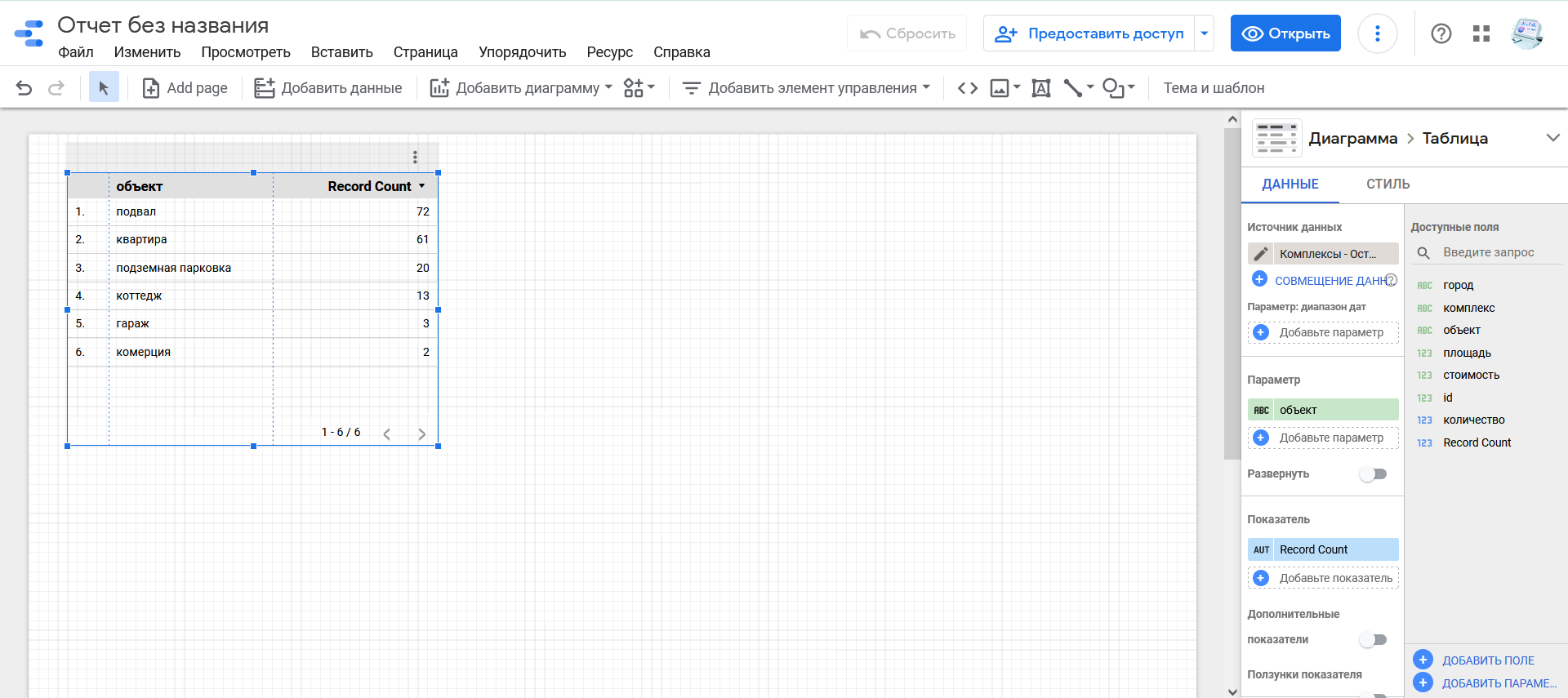
Task: Open the Вставить menu
Action: tap(342, 52)
